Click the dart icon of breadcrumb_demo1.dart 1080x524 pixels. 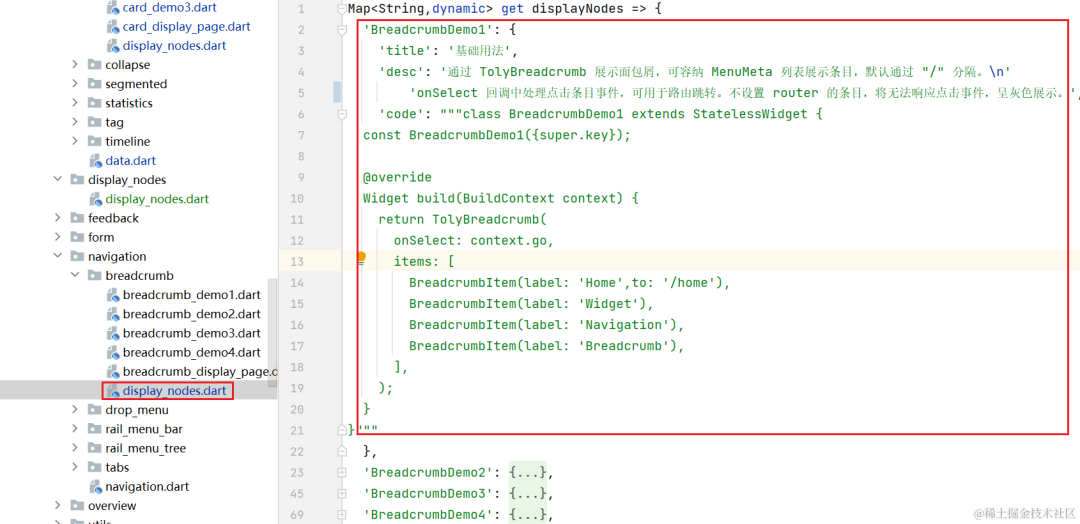point(113,295)
